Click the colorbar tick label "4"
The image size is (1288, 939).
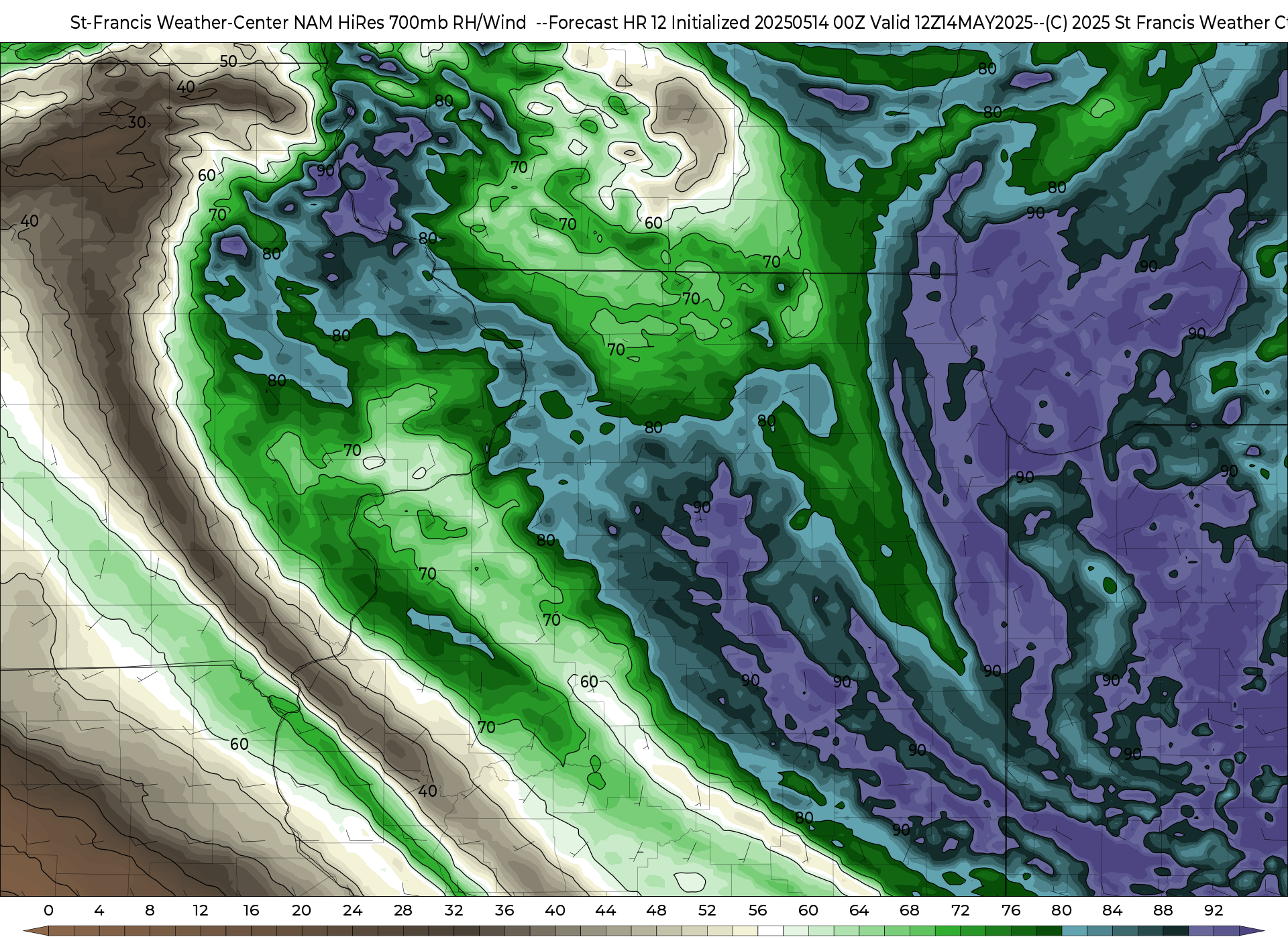point(99,910)
